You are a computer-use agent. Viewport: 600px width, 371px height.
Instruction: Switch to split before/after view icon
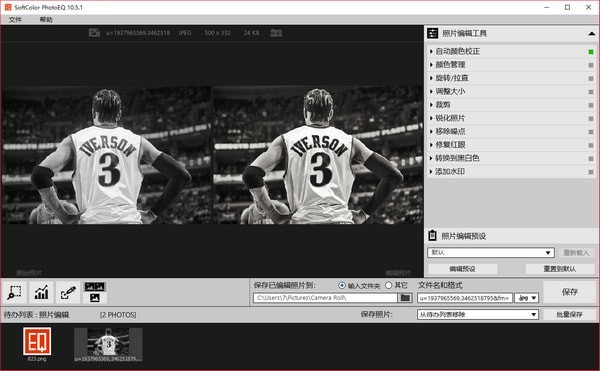point(95,287)
